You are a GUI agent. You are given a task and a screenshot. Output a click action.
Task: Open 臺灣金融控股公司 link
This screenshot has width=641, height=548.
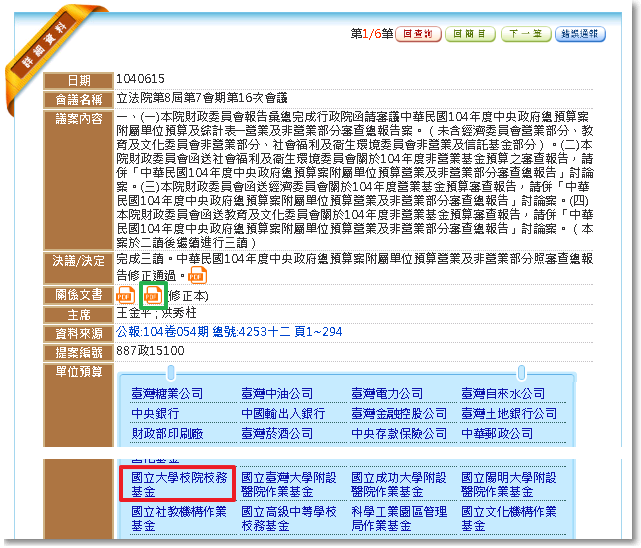(x=398, y=414)
